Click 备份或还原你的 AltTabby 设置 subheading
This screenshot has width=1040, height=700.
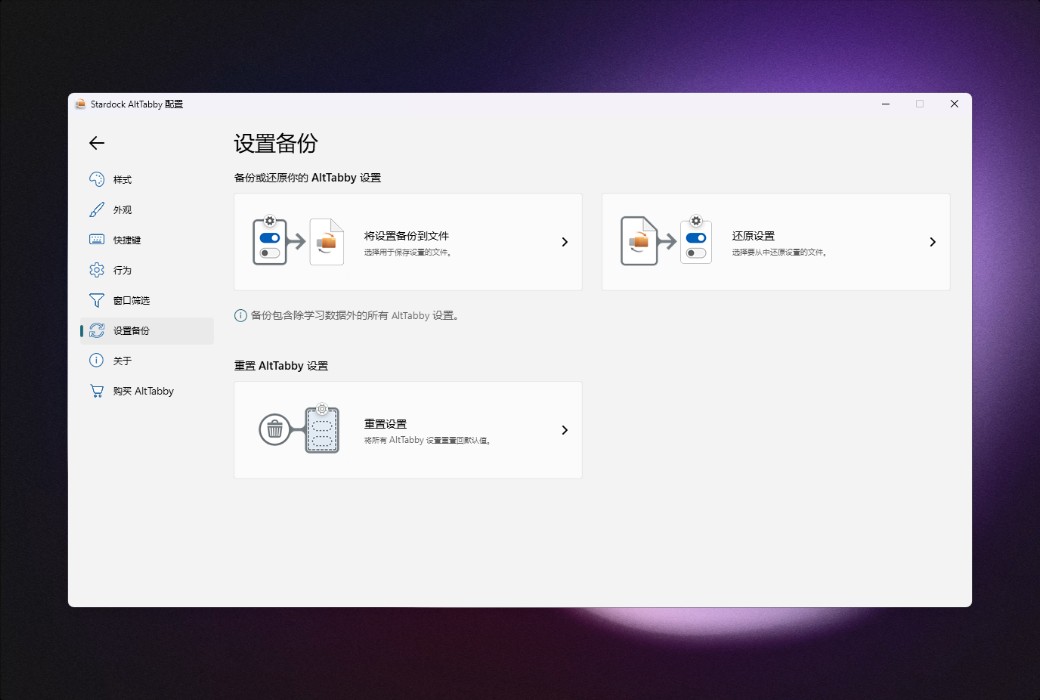click(307, 178)
